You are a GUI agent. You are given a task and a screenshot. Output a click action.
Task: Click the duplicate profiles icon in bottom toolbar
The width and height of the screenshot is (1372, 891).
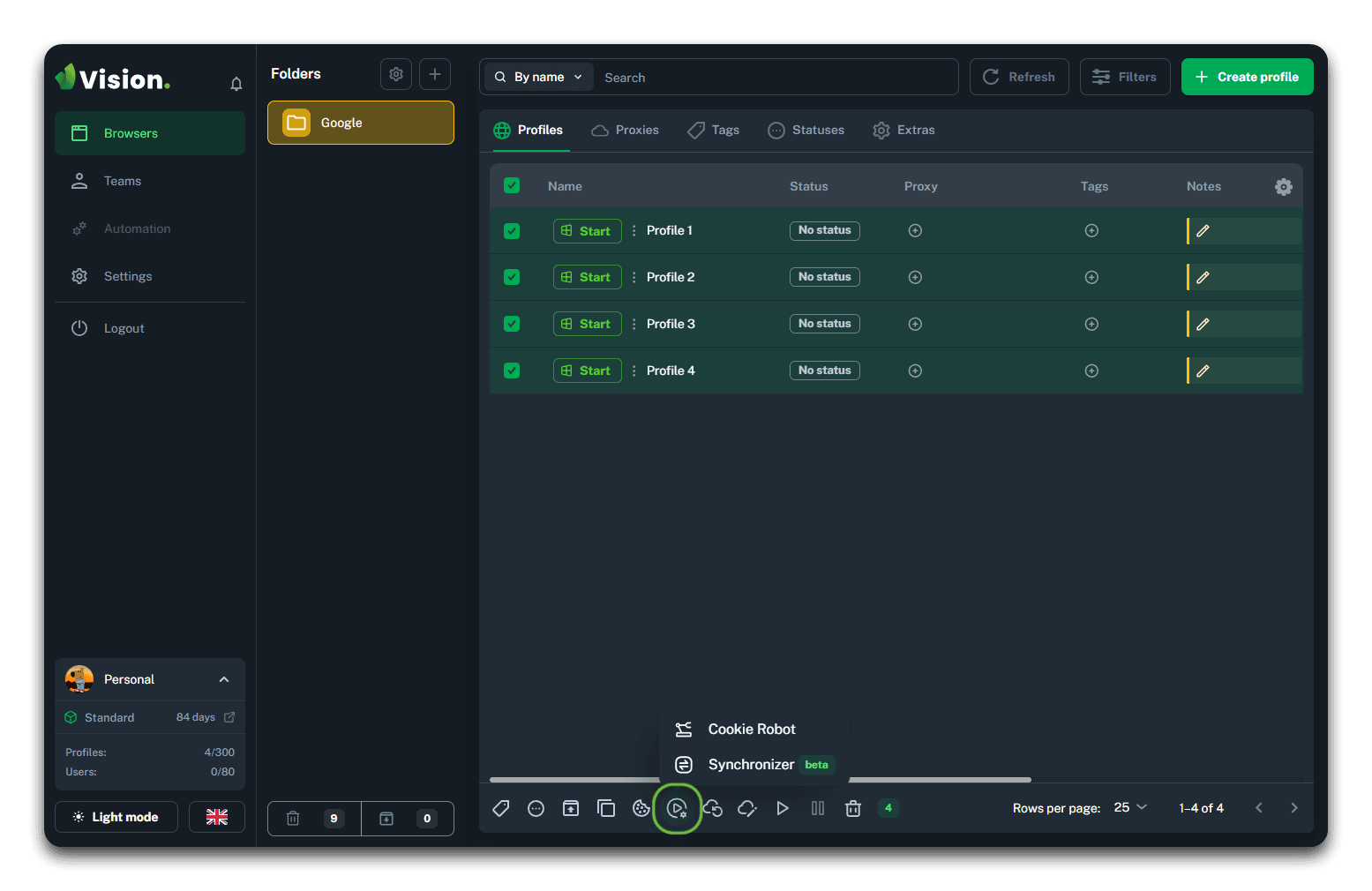(x=606, y=808)
